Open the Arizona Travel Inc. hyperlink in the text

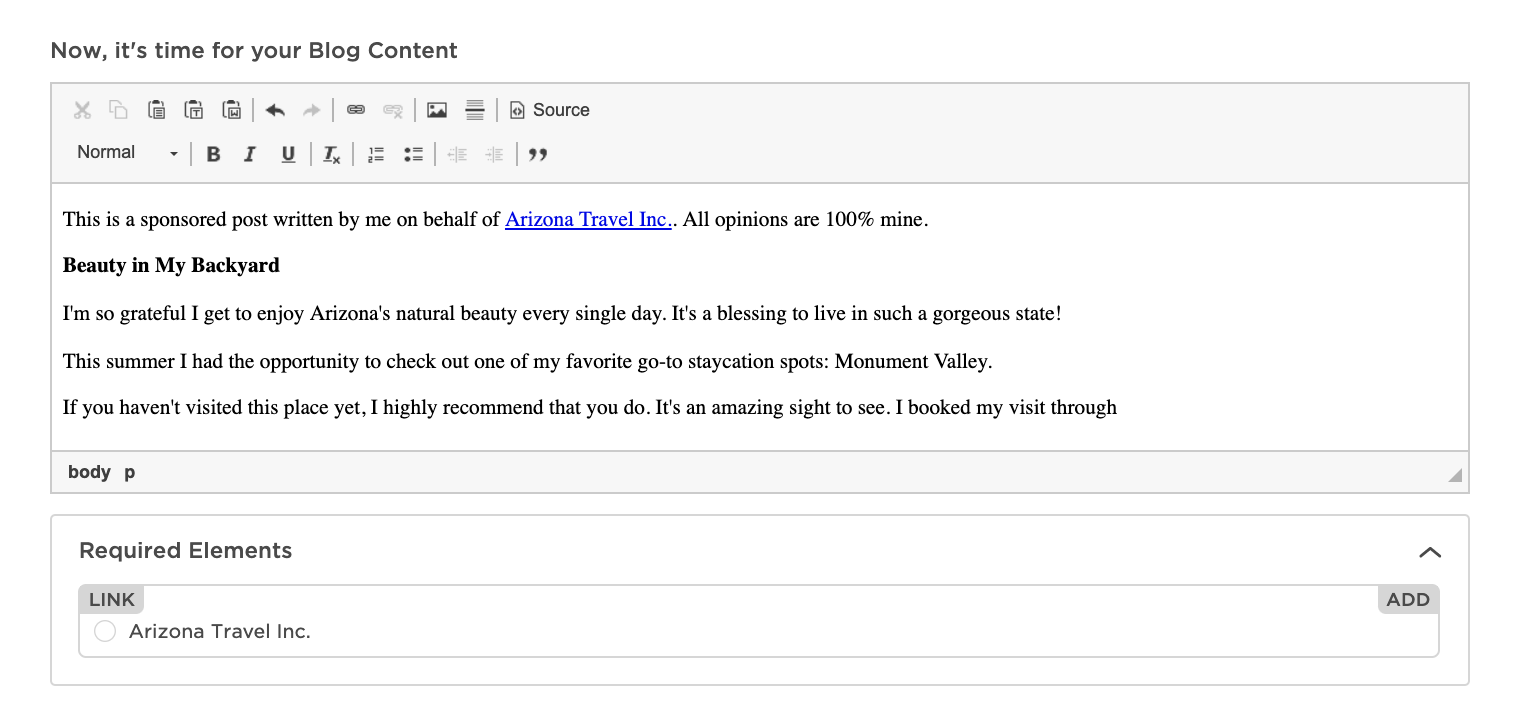click(588, 219)
